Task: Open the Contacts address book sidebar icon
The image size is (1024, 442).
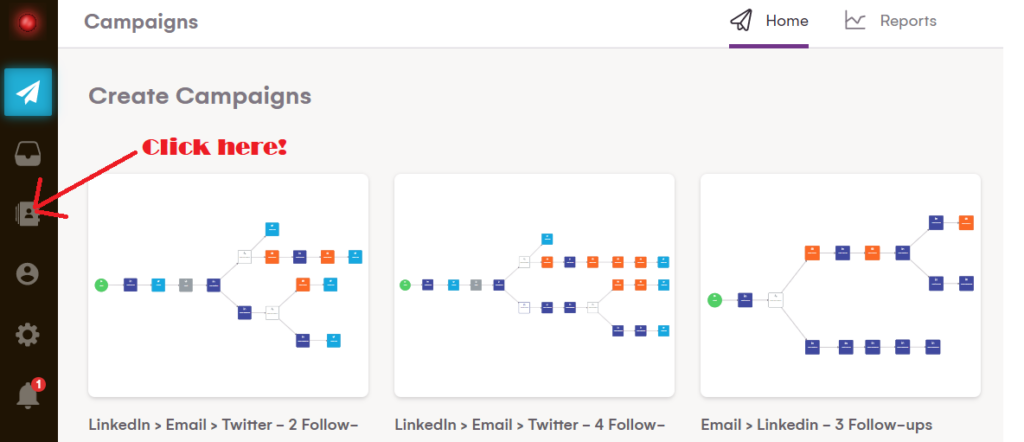Action: [x=28, y=213]
